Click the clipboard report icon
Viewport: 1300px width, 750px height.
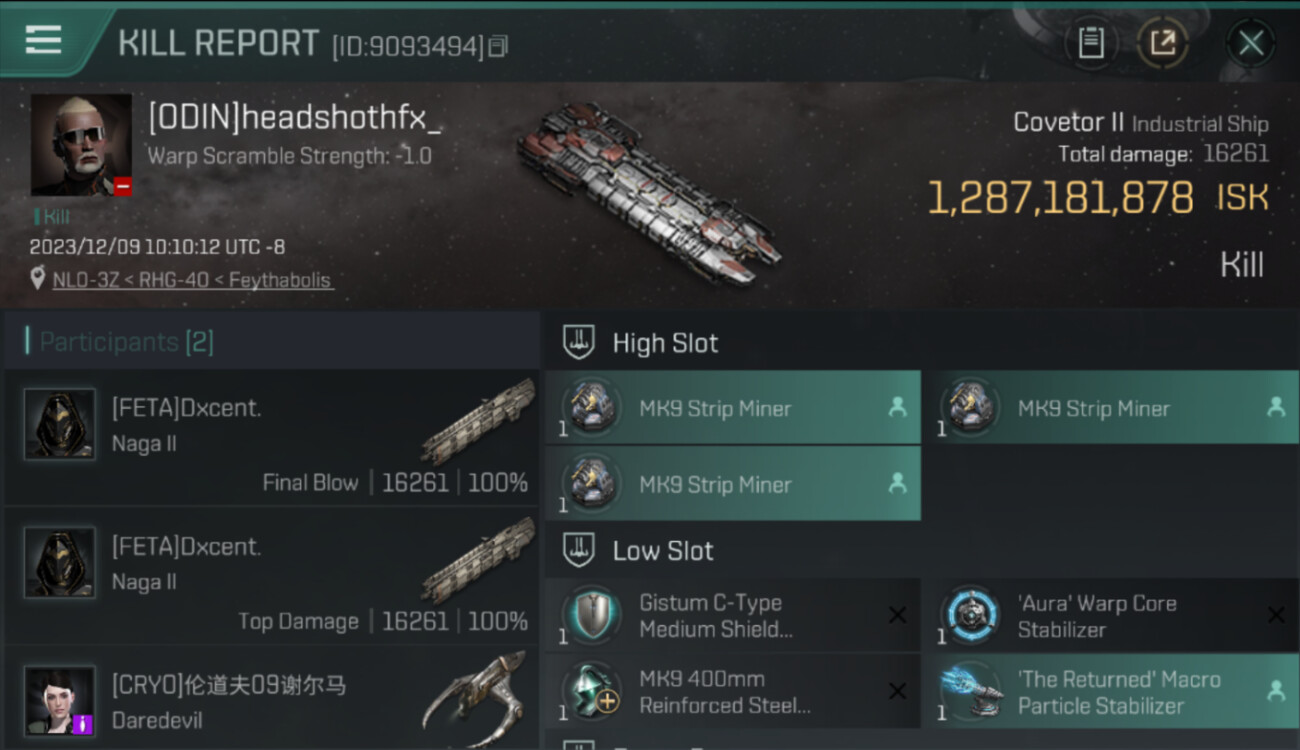coord(1091,43)
